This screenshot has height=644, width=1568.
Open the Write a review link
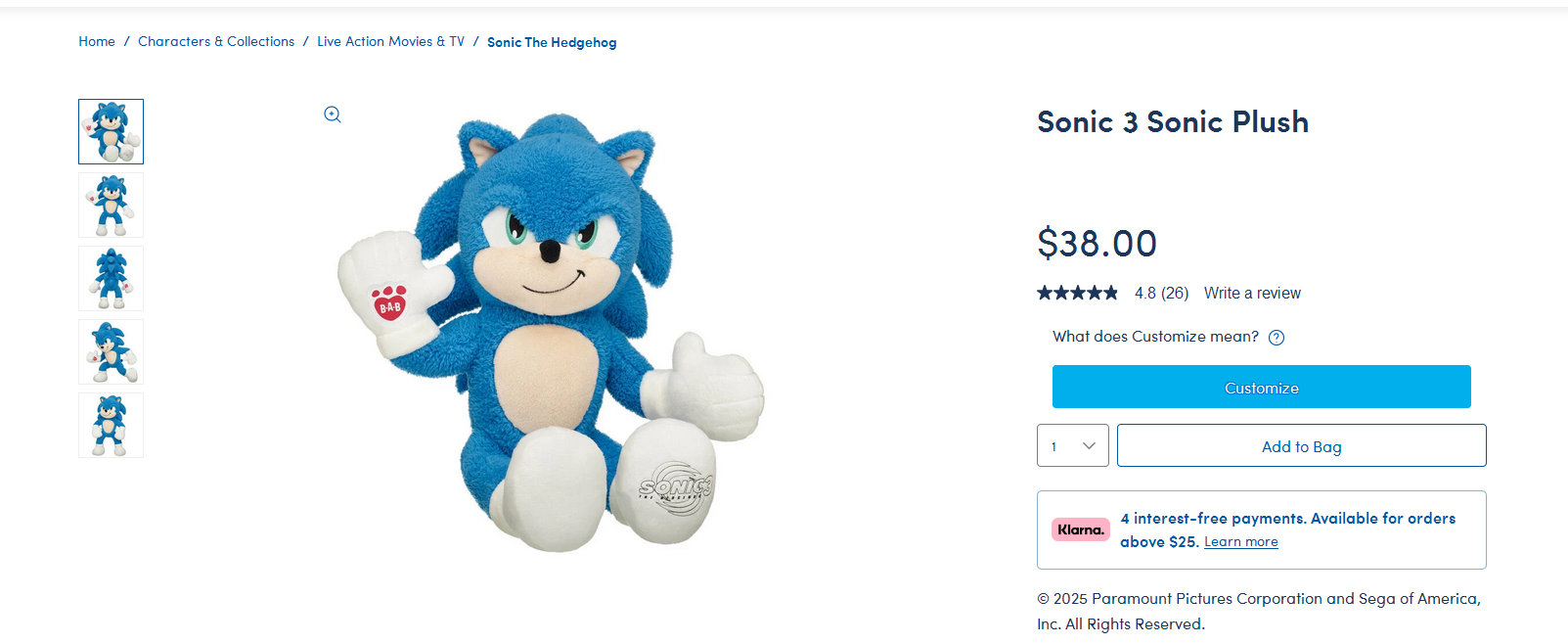pyautogui.click(x=1252, y=293)
